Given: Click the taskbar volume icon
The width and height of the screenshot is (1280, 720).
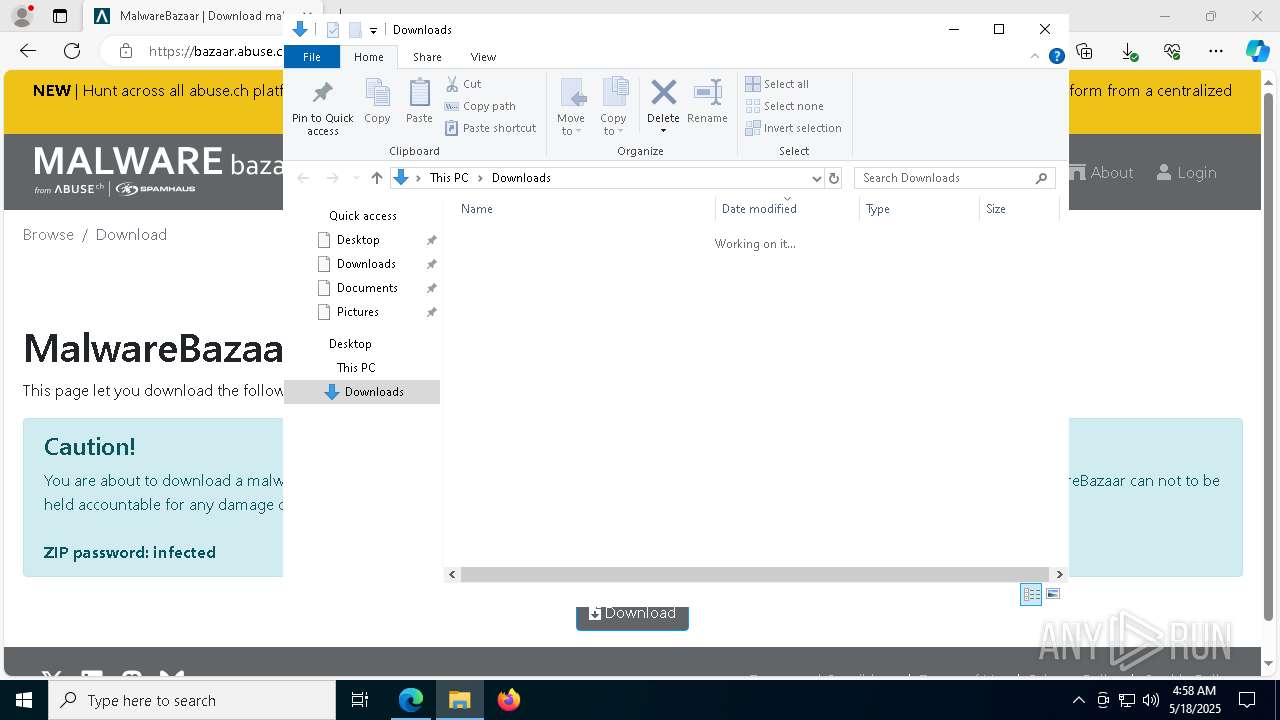Looking at the screenshot, I should pyautogui.click(x=1151, y=700).
